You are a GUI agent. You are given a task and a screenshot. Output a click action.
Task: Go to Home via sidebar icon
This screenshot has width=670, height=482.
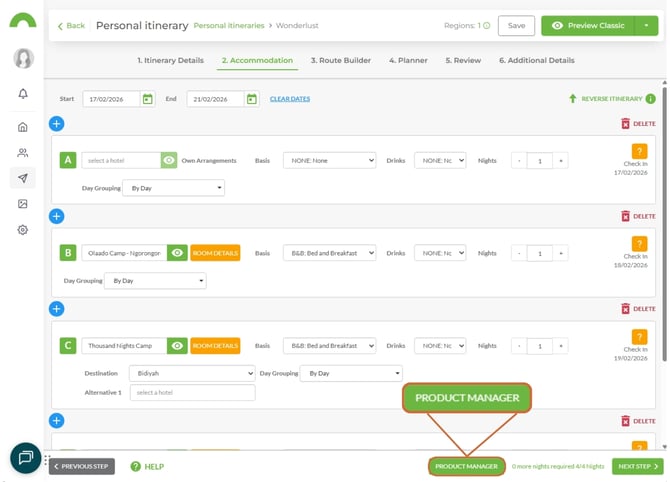click(23, 127)
